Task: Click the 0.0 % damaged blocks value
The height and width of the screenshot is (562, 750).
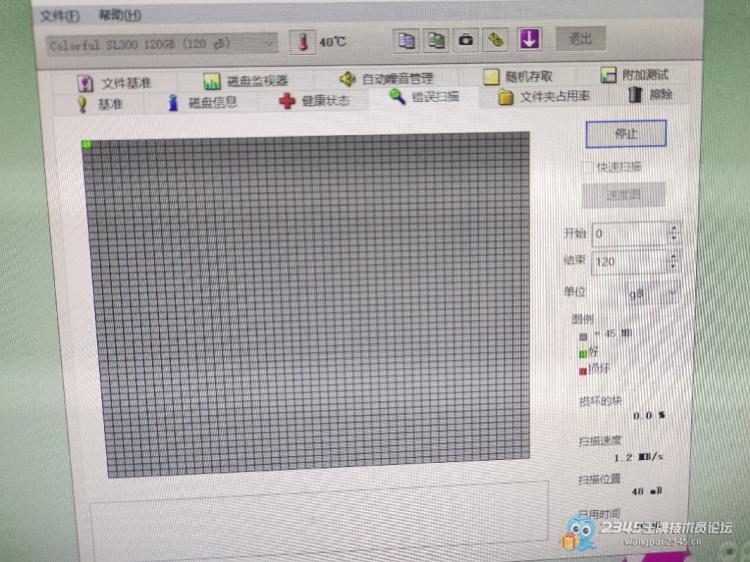Action: click(x=649, y=415)
